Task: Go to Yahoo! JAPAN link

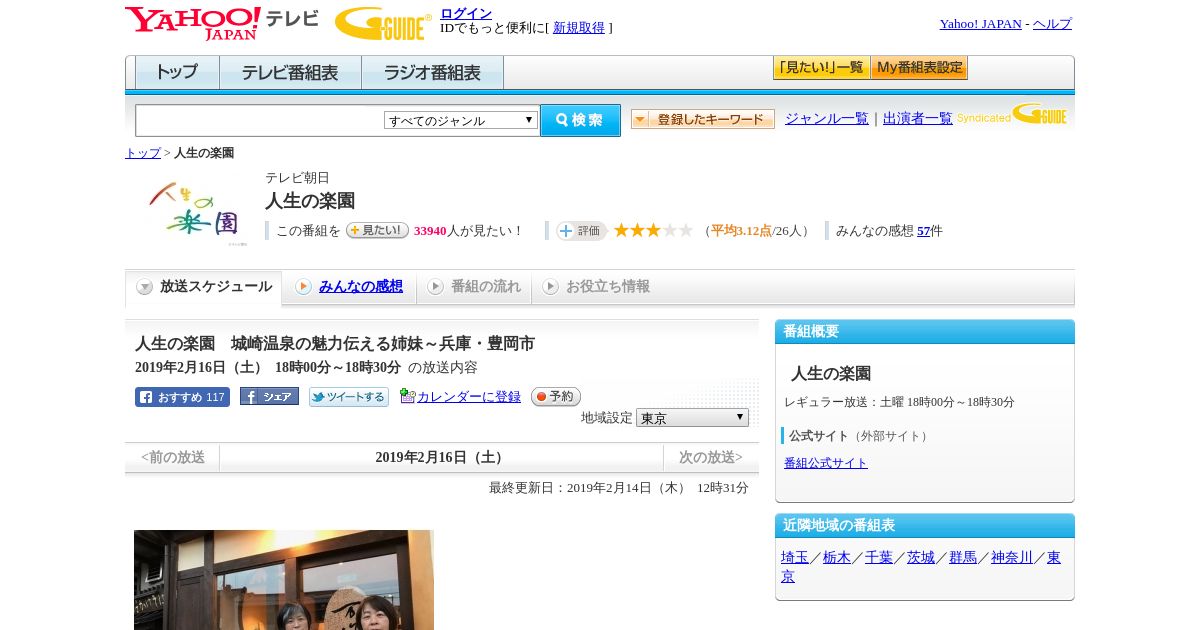Action: (x=980, y=24)
